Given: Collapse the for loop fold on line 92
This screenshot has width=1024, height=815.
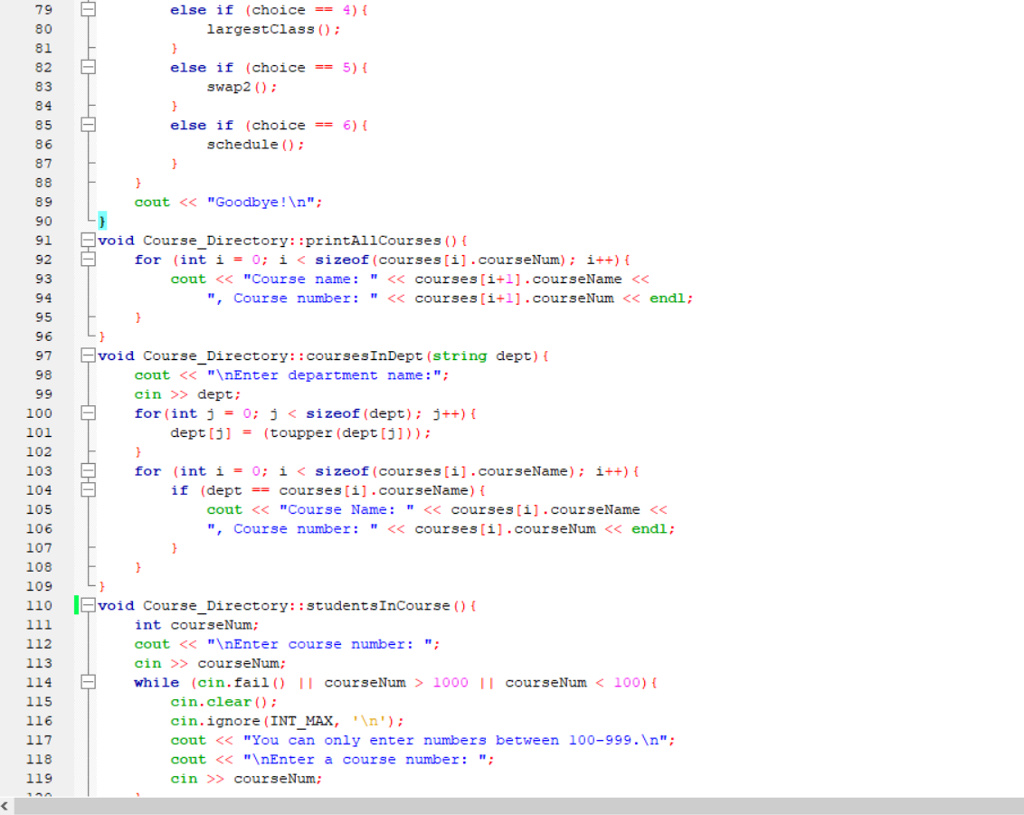Looking at the screenshot, I should point(88,259).
